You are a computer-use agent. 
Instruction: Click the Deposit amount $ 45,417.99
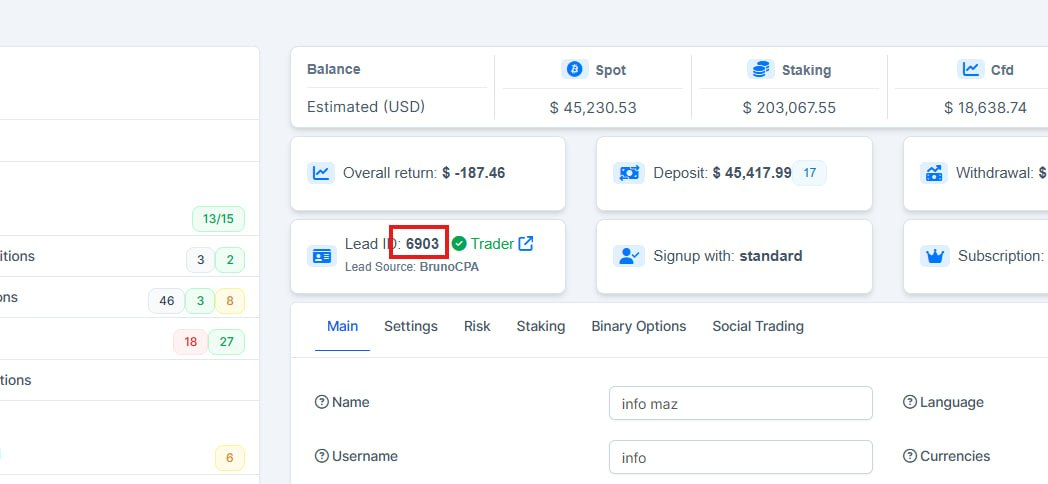click(x=752, y=173)
